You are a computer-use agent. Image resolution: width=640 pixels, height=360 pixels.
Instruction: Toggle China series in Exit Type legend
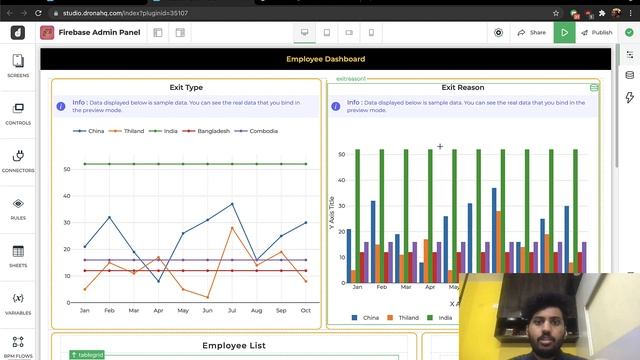click(89, 131)
